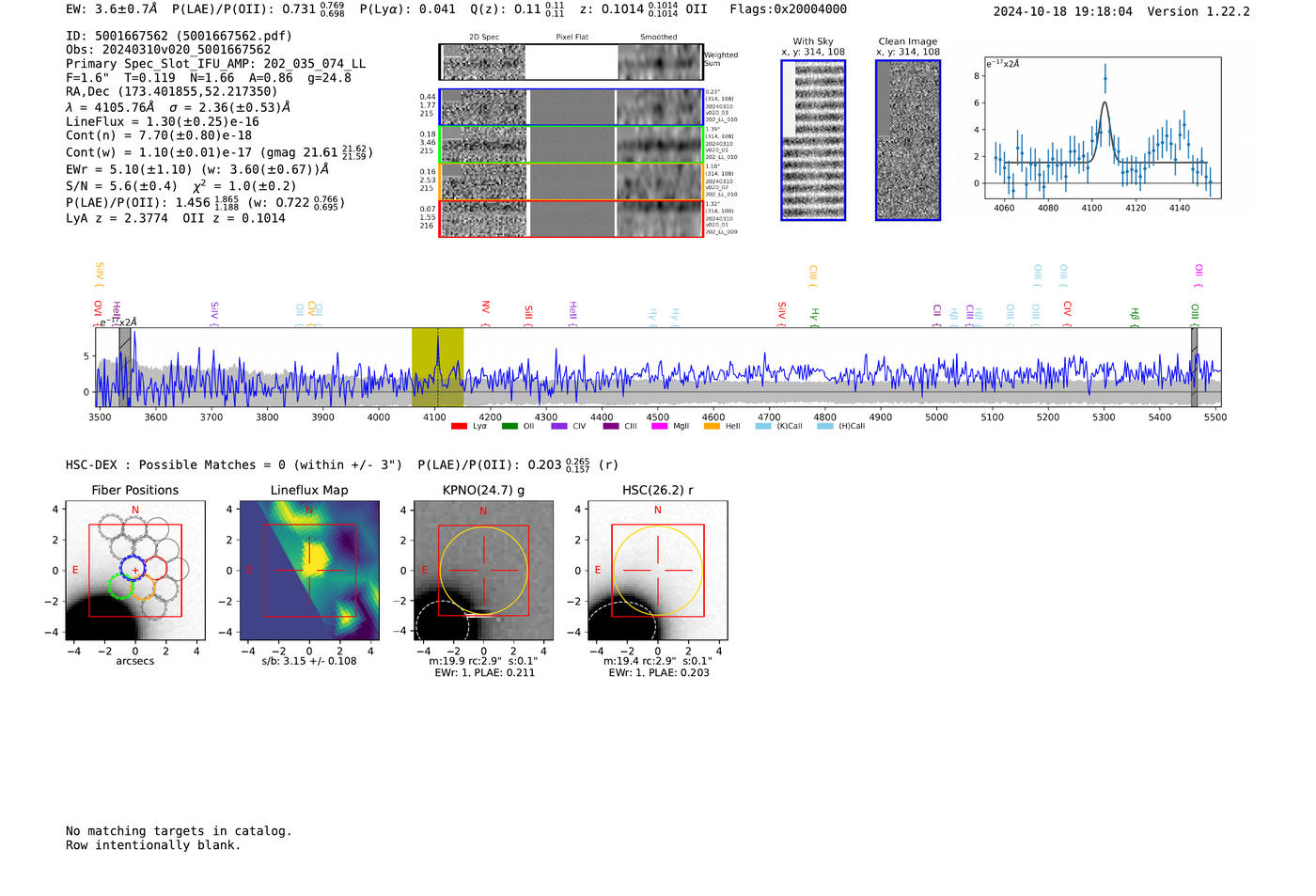Click the 'EWr: 1. PLAE: 0.211' caption

point(484,673)
